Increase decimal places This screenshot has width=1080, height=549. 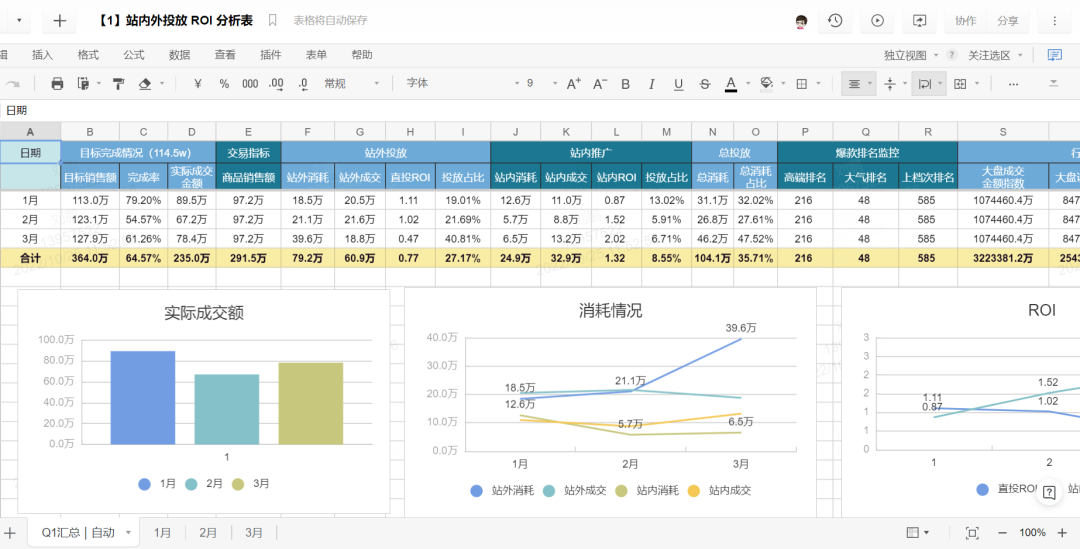point(276,83)
